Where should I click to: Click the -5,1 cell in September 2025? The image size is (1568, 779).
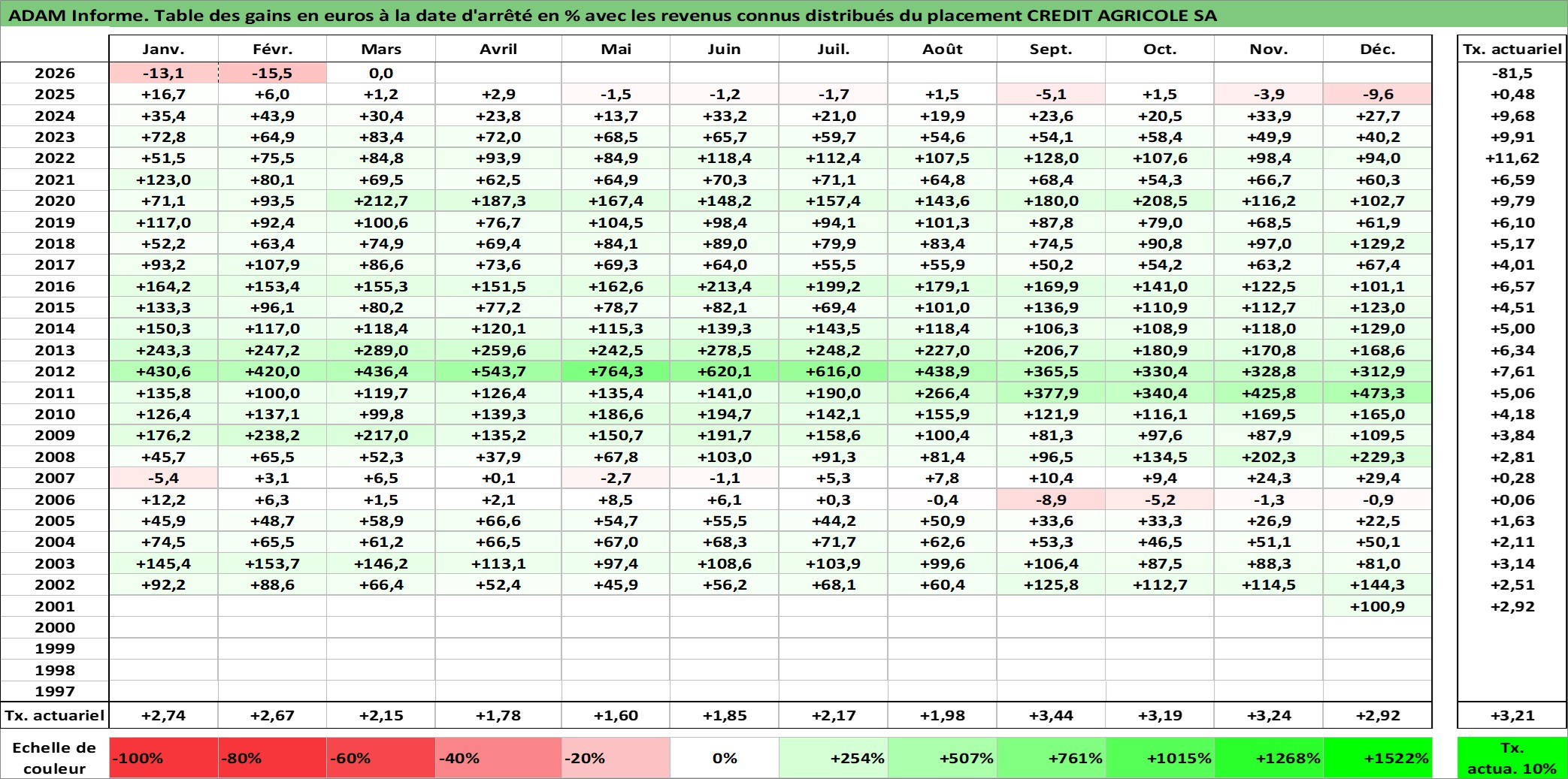click(x=1052, y=94)
